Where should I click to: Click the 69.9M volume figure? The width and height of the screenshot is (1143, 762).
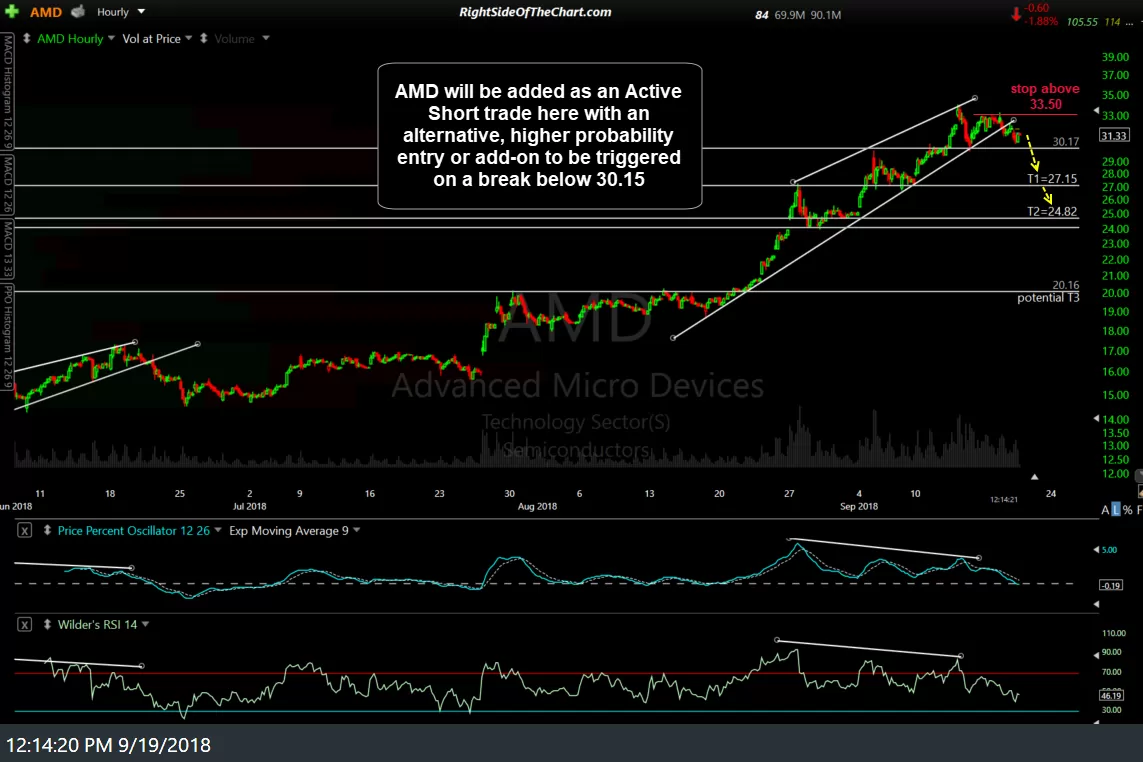(789, 15)
